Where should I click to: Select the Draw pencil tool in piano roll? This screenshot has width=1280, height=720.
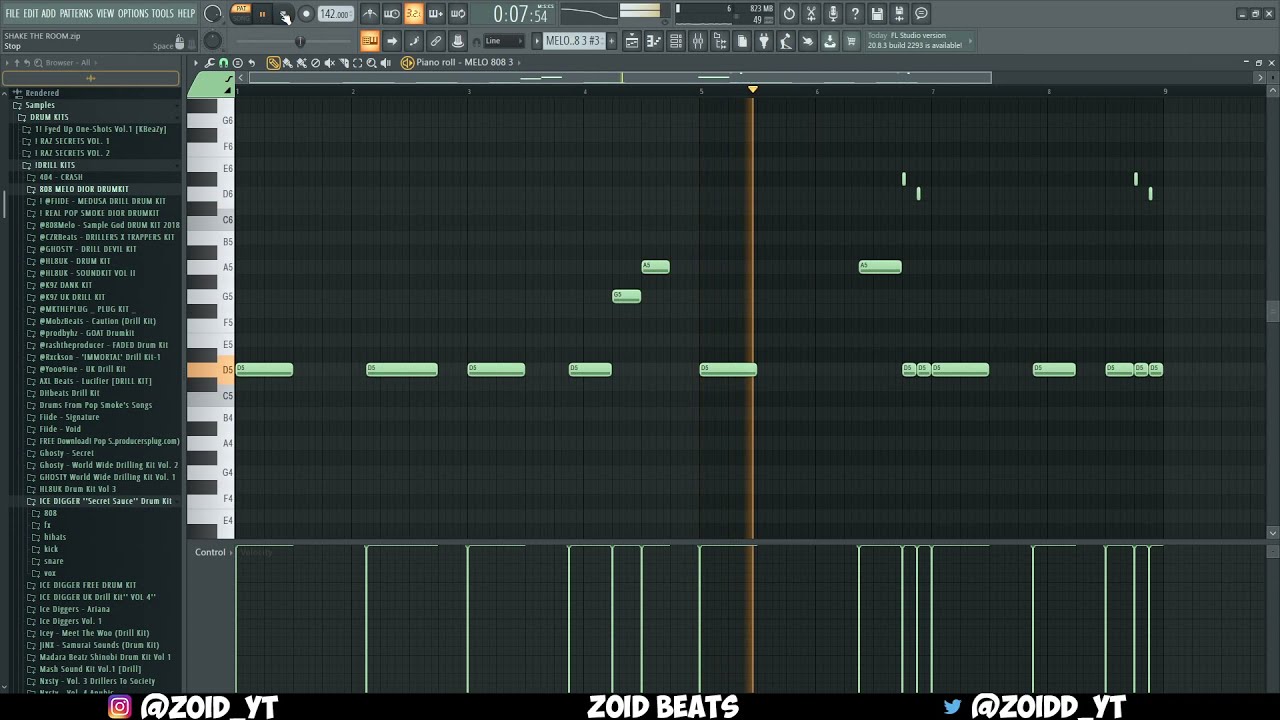[273, 63]
